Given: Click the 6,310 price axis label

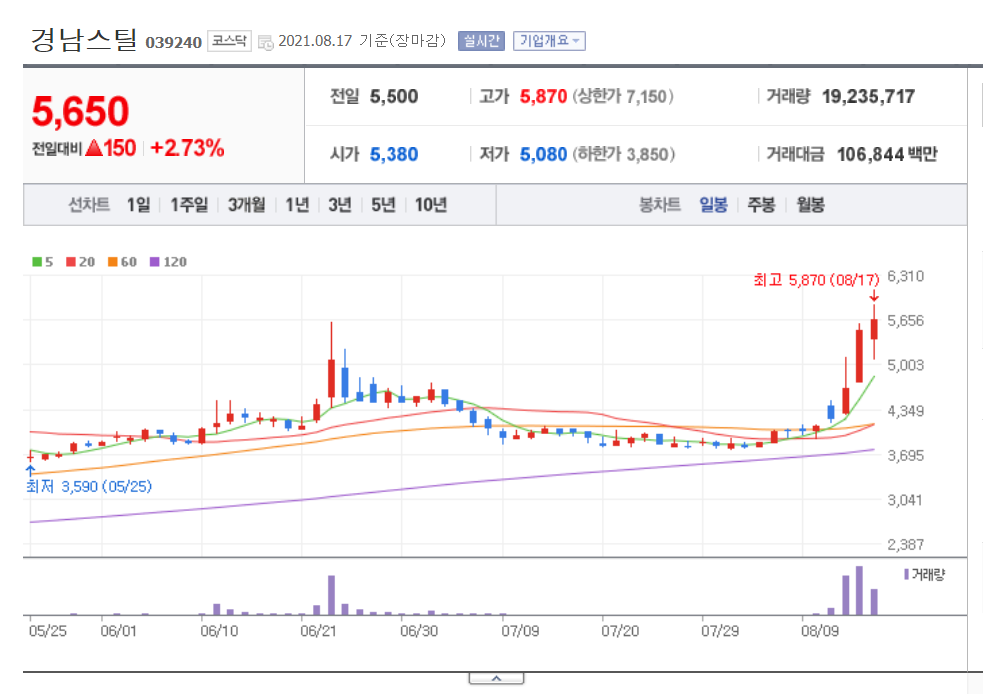Looking at the screenshot, I should click(x=906, y=276).
